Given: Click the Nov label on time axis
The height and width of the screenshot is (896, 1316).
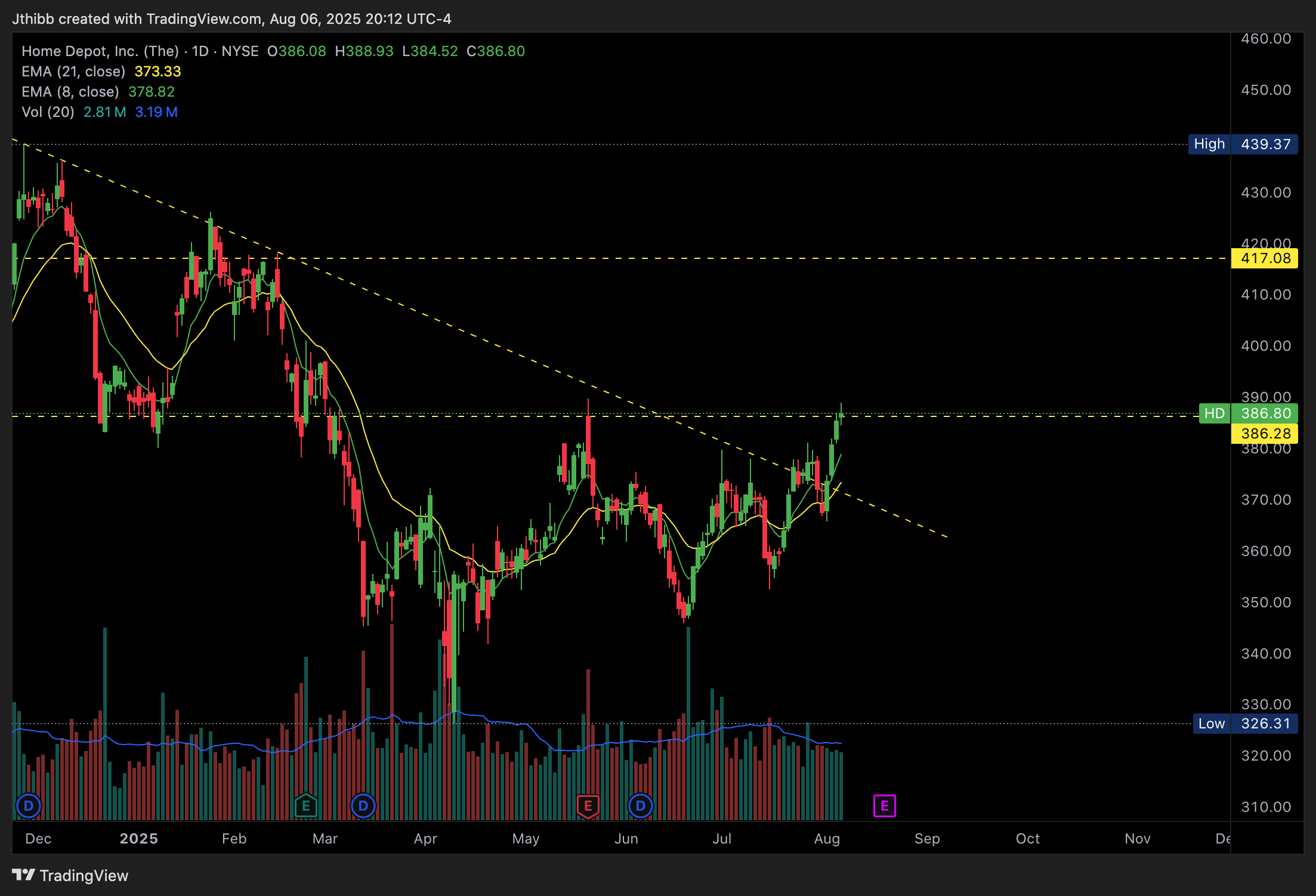Looking at the screenshot, I should (1137, 839).
